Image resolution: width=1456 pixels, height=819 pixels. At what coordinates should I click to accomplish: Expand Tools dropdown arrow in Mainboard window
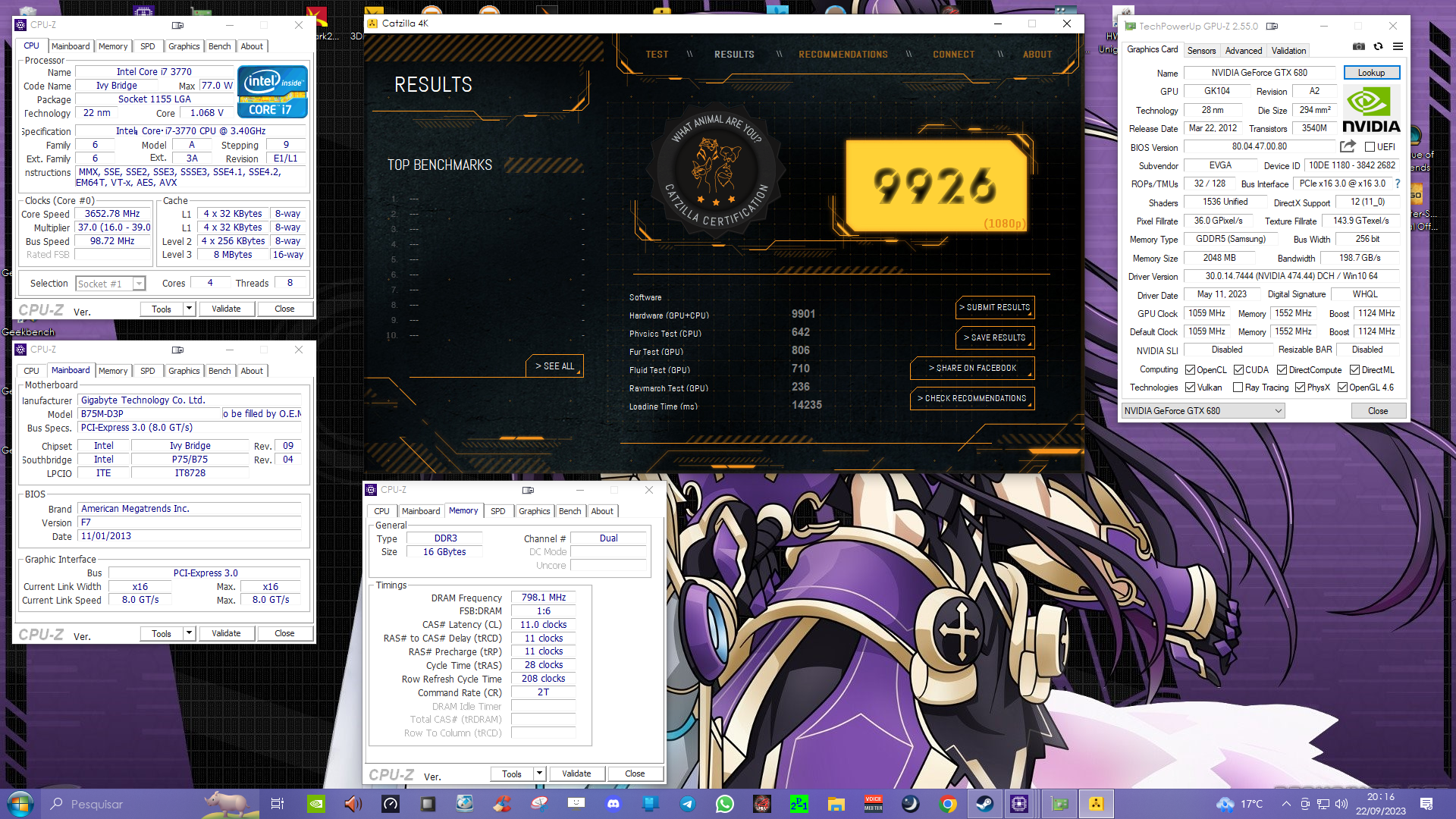(x=189, y=633)
